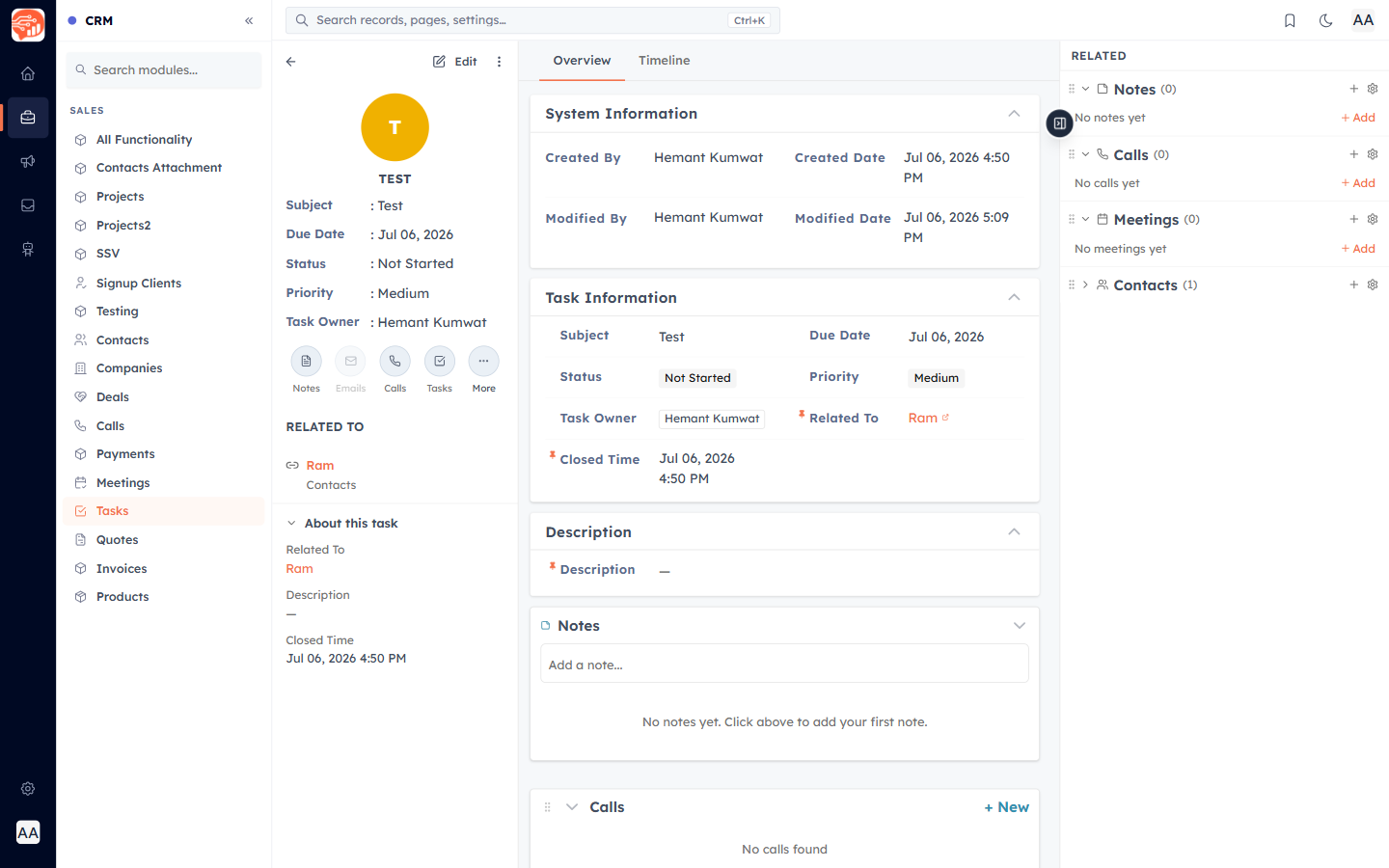Add a note with plus icon in Related Notes
This screenshot has width=1389, height=868.
(1353, 89)
